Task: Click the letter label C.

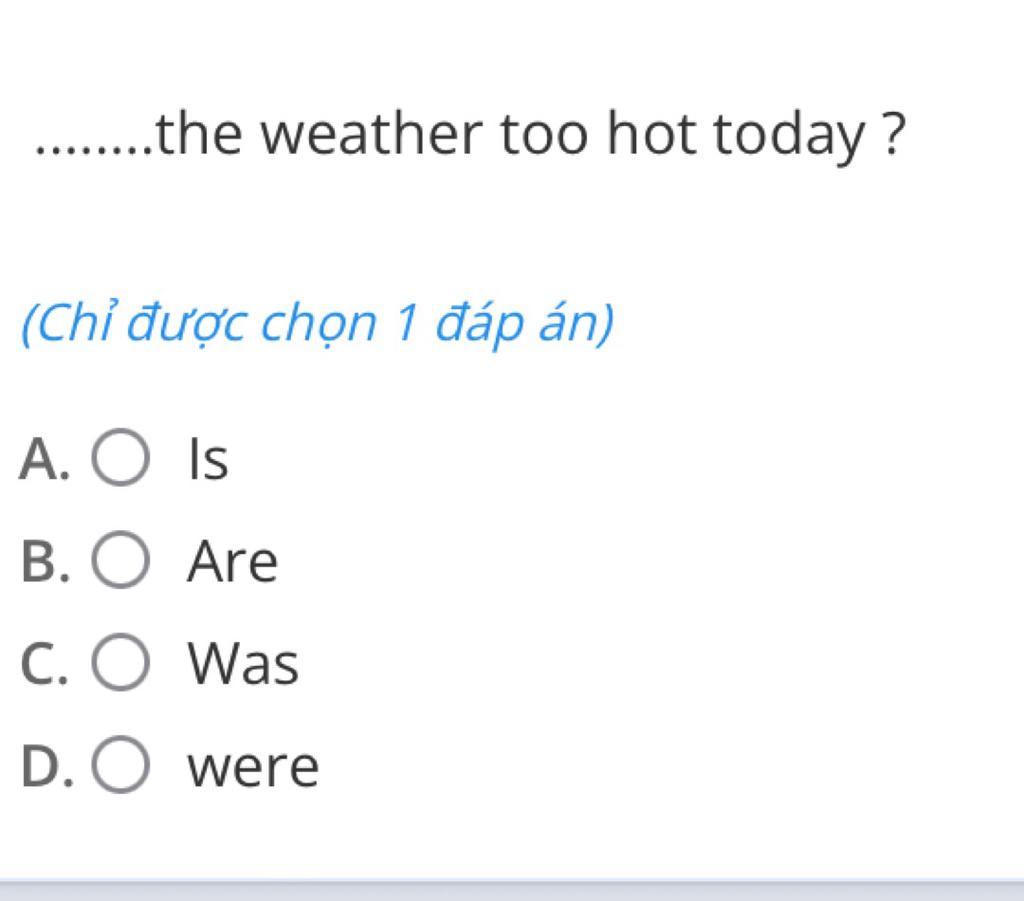Action: pyautogui.click(x=44, y=663)
